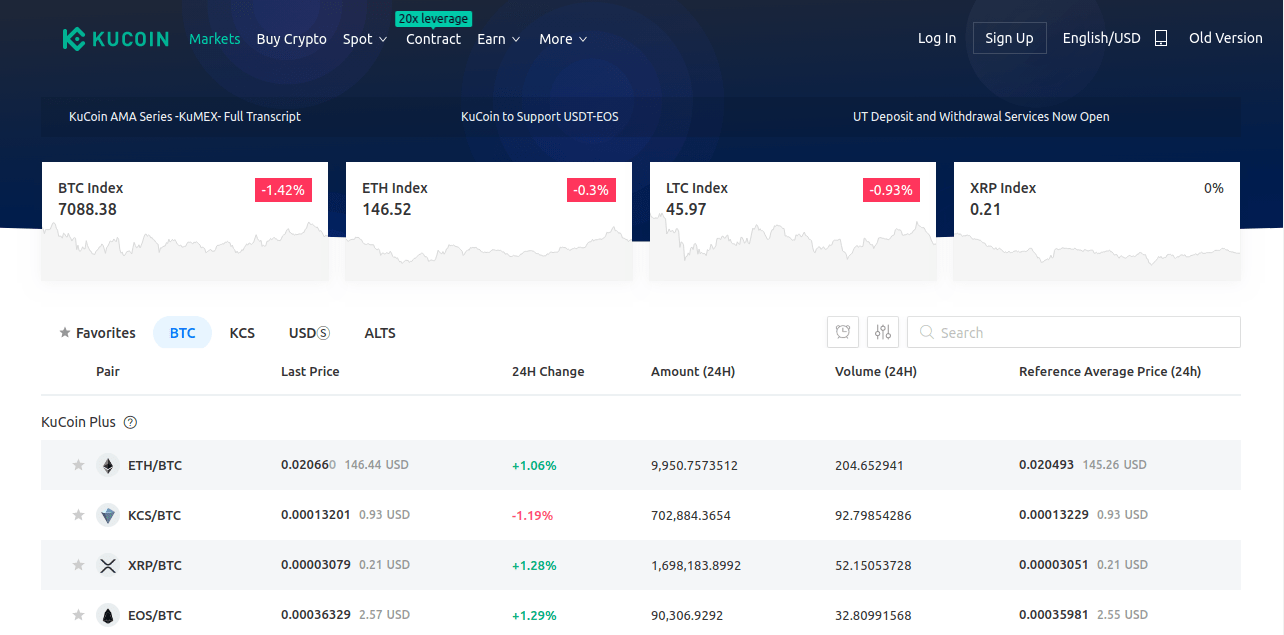The height and width of the screenshot is (635, 1284).
Task: Click the +1.06% change in ETH/BTC row
Action: pos(534,465)
